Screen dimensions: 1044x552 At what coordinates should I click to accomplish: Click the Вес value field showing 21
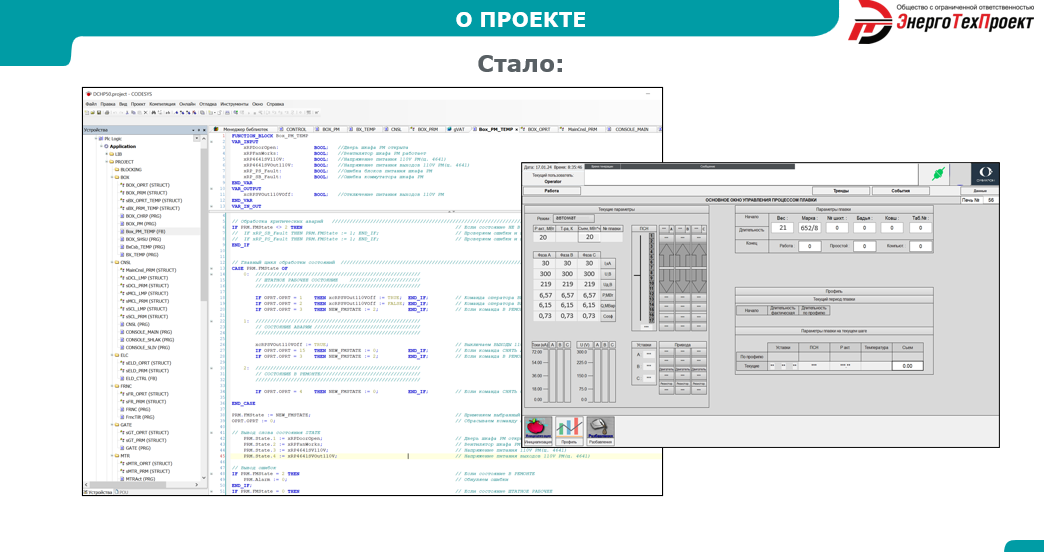point(782,228)
